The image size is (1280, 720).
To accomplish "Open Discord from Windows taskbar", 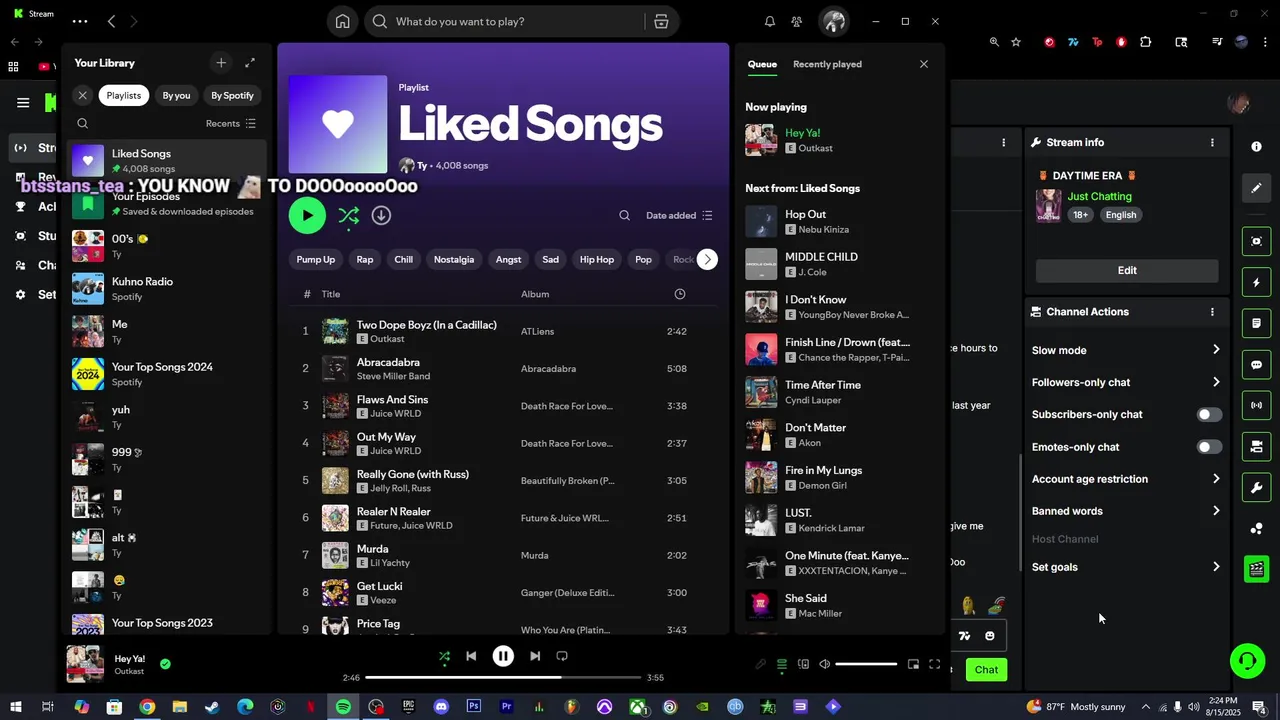I will point(441,707).
